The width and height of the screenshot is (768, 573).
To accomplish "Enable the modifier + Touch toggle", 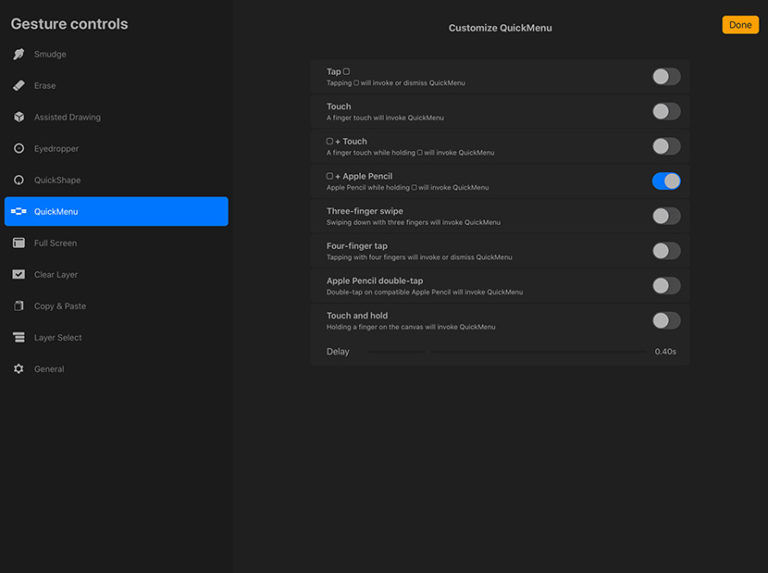I will pos(666,146).
